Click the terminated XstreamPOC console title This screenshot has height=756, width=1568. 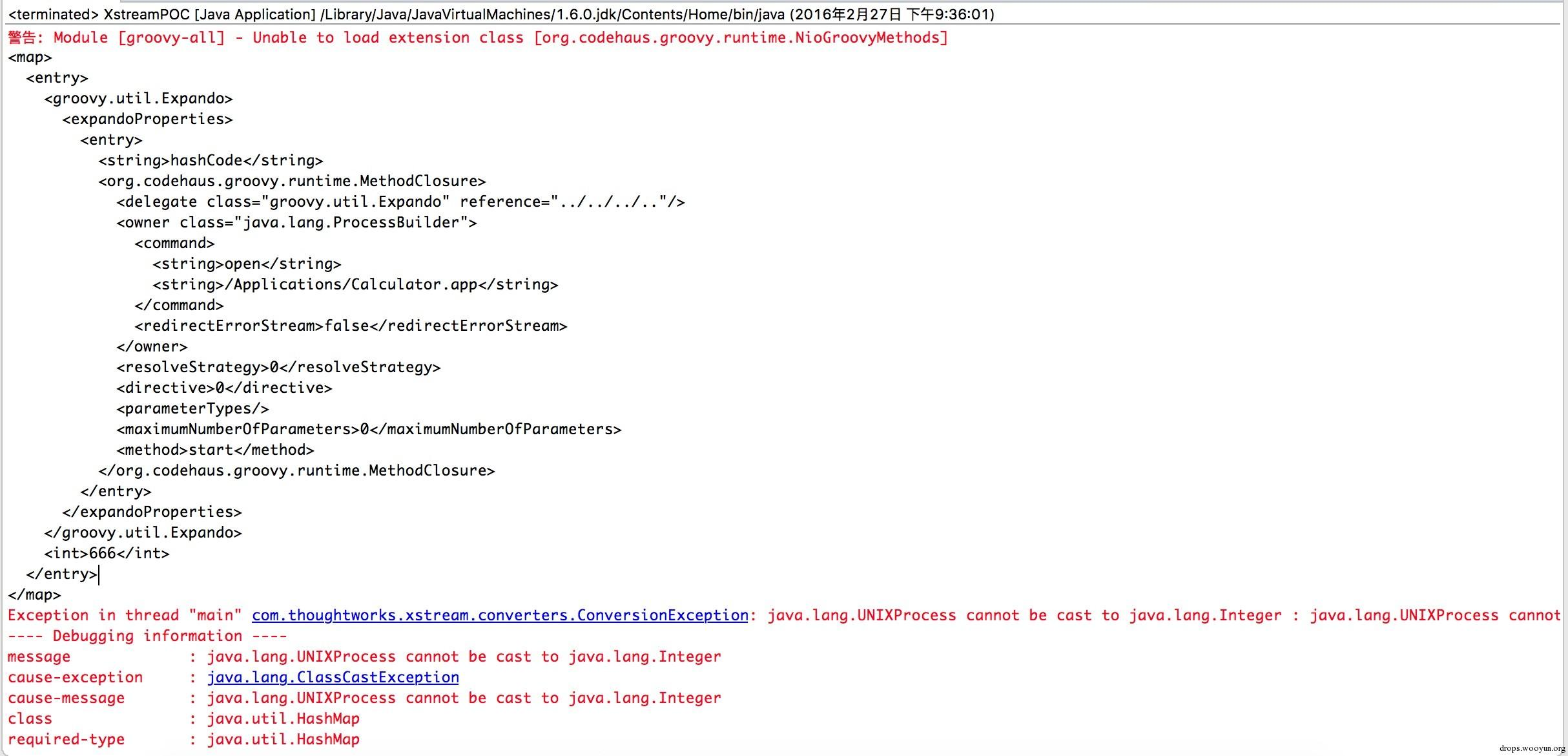coord(500,14)
